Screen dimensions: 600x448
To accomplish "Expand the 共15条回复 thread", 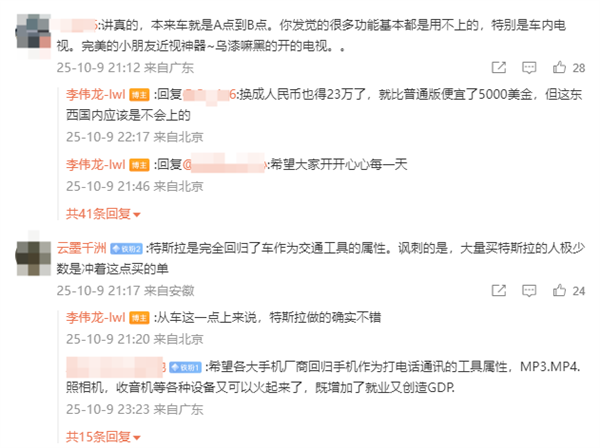I will [103, 437].
